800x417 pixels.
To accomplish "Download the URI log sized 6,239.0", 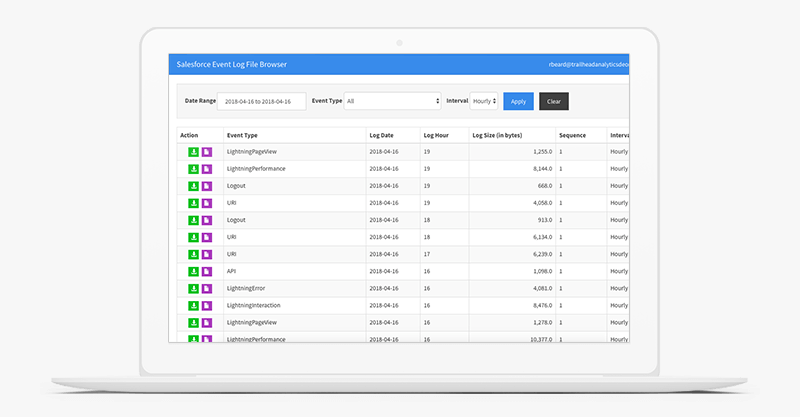I will (193, 254).
